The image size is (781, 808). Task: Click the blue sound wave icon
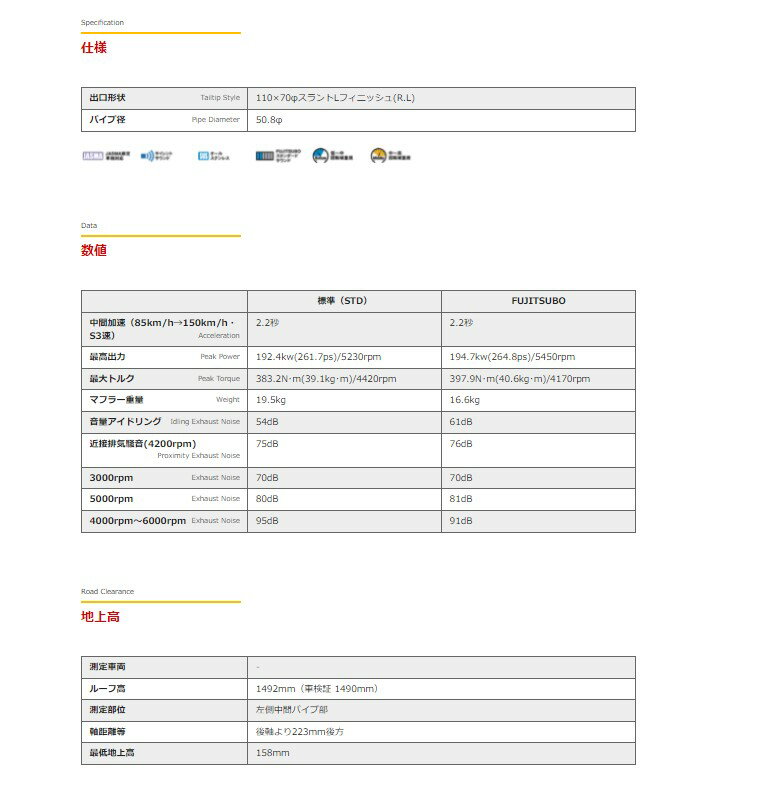146,156
